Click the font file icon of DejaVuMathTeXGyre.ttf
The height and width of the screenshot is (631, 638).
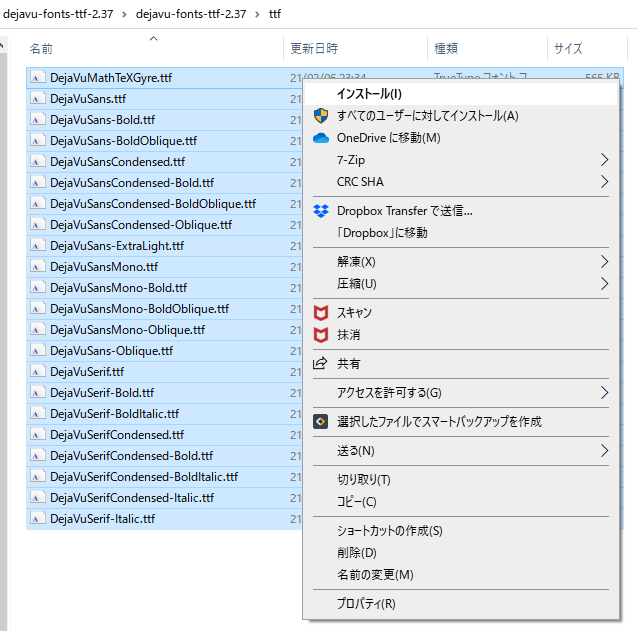pyautogui.click(x=37, y=78)
